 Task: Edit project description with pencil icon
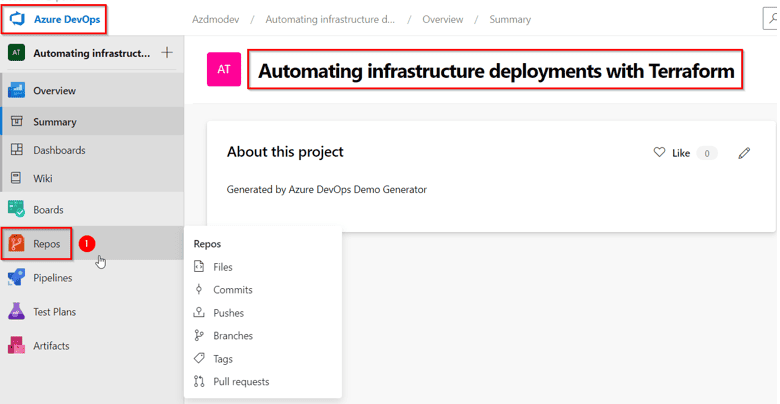[744, 153]
